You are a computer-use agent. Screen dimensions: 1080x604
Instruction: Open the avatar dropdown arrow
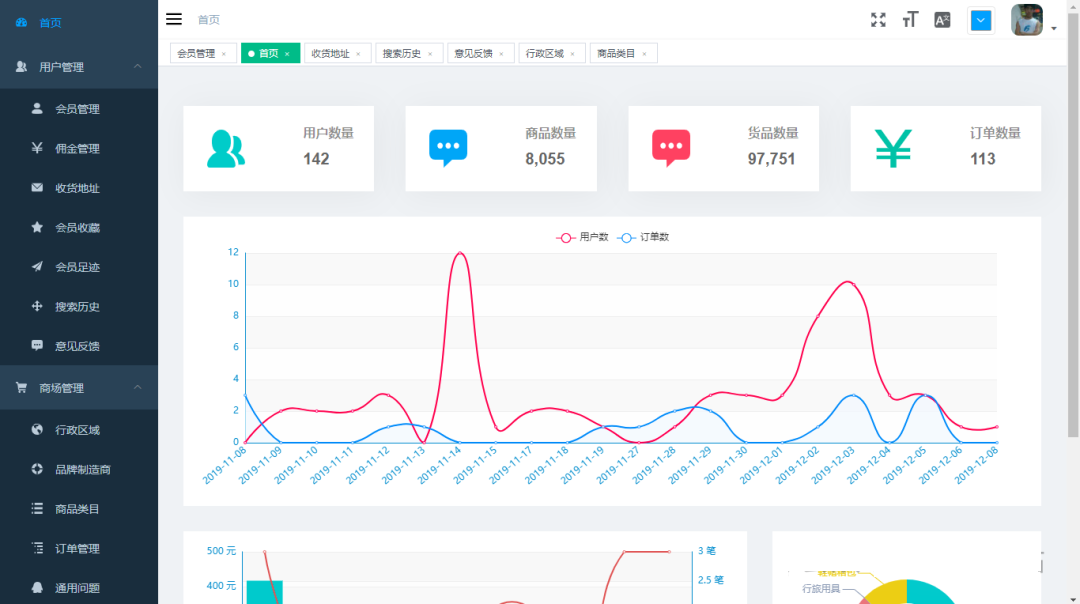pyautogui.click(x=1054, y=29)
